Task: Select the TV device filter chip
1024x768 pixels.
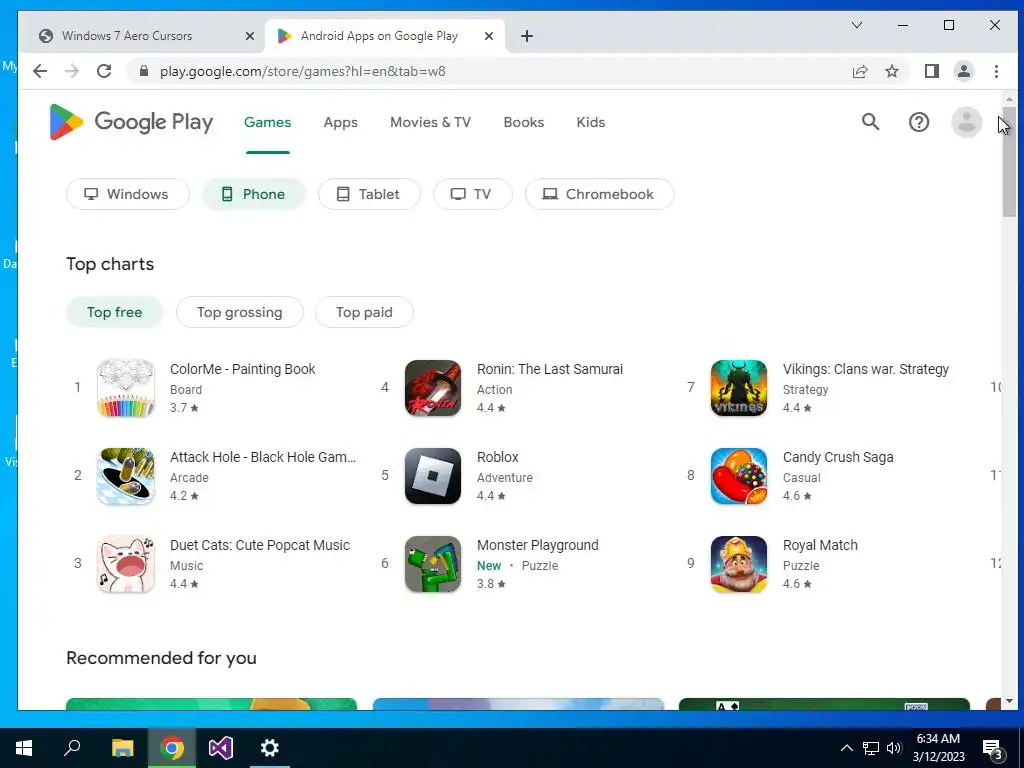Action: pos(472,194)
